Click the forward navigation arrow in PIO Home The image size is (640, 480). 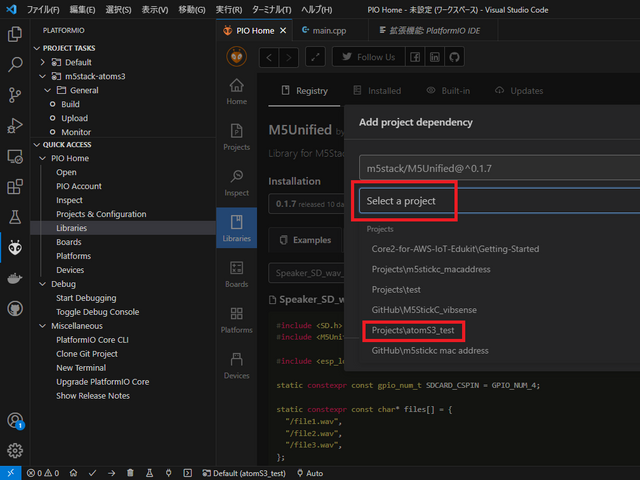click(x=289, y=57)
